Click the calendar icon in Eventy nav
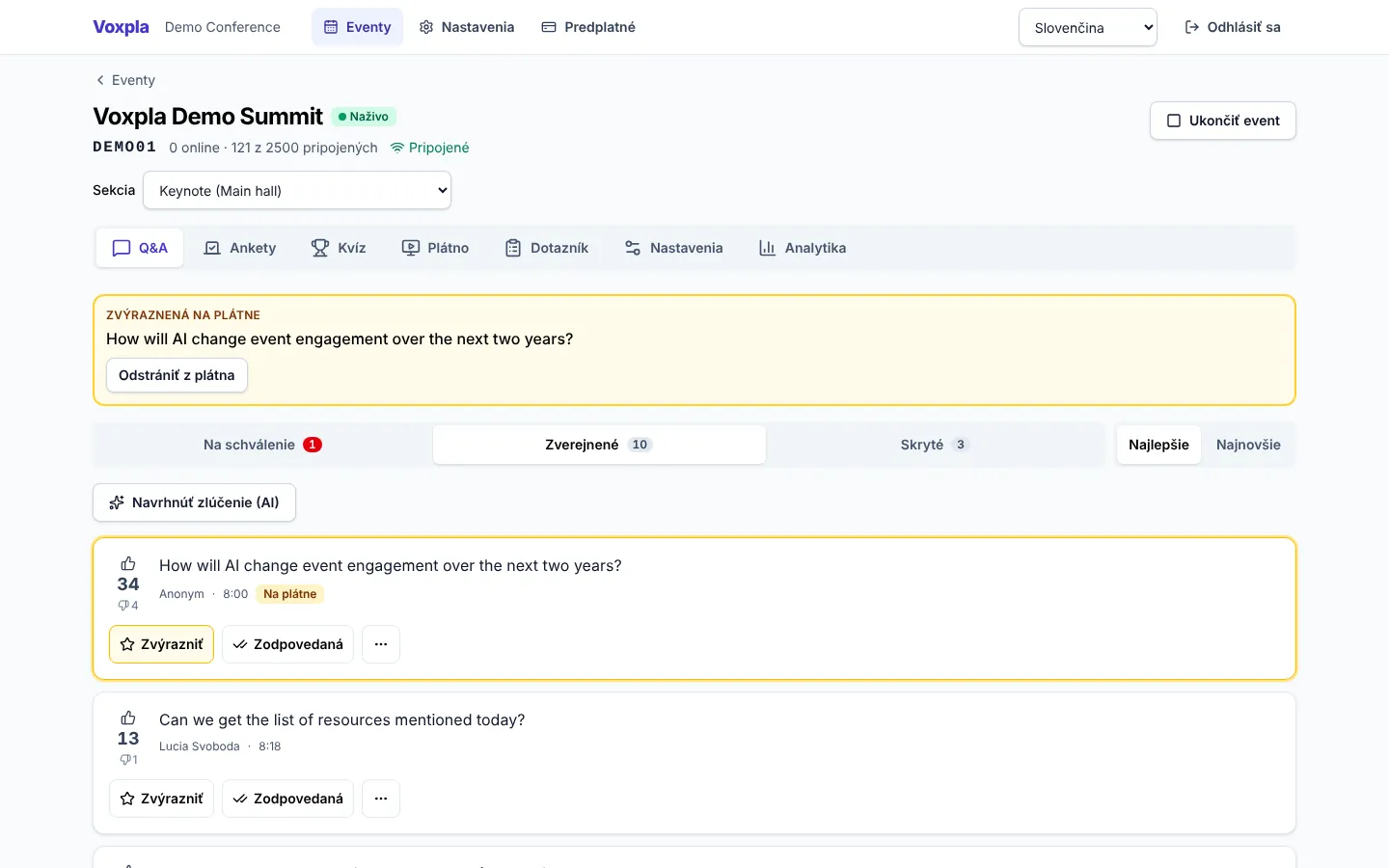This screenshot has height=868, width=1389. [331, 27]
